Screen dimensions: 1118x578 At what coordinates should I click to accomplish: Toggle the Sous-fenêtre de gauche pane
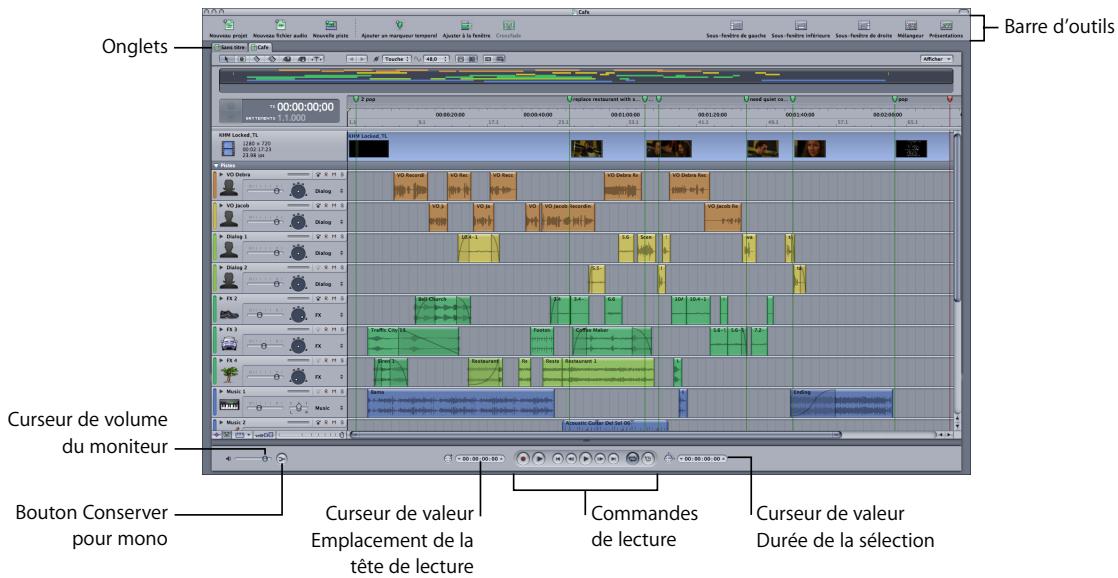click(737, 25)
